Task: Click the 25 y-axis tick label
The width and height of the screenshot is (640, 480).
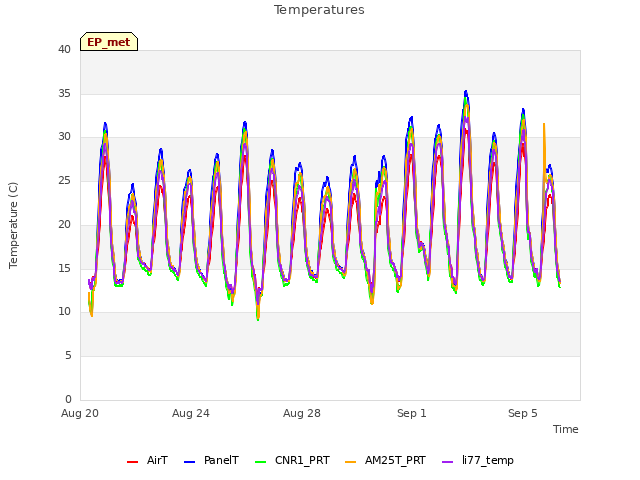Action: (64, 180)
